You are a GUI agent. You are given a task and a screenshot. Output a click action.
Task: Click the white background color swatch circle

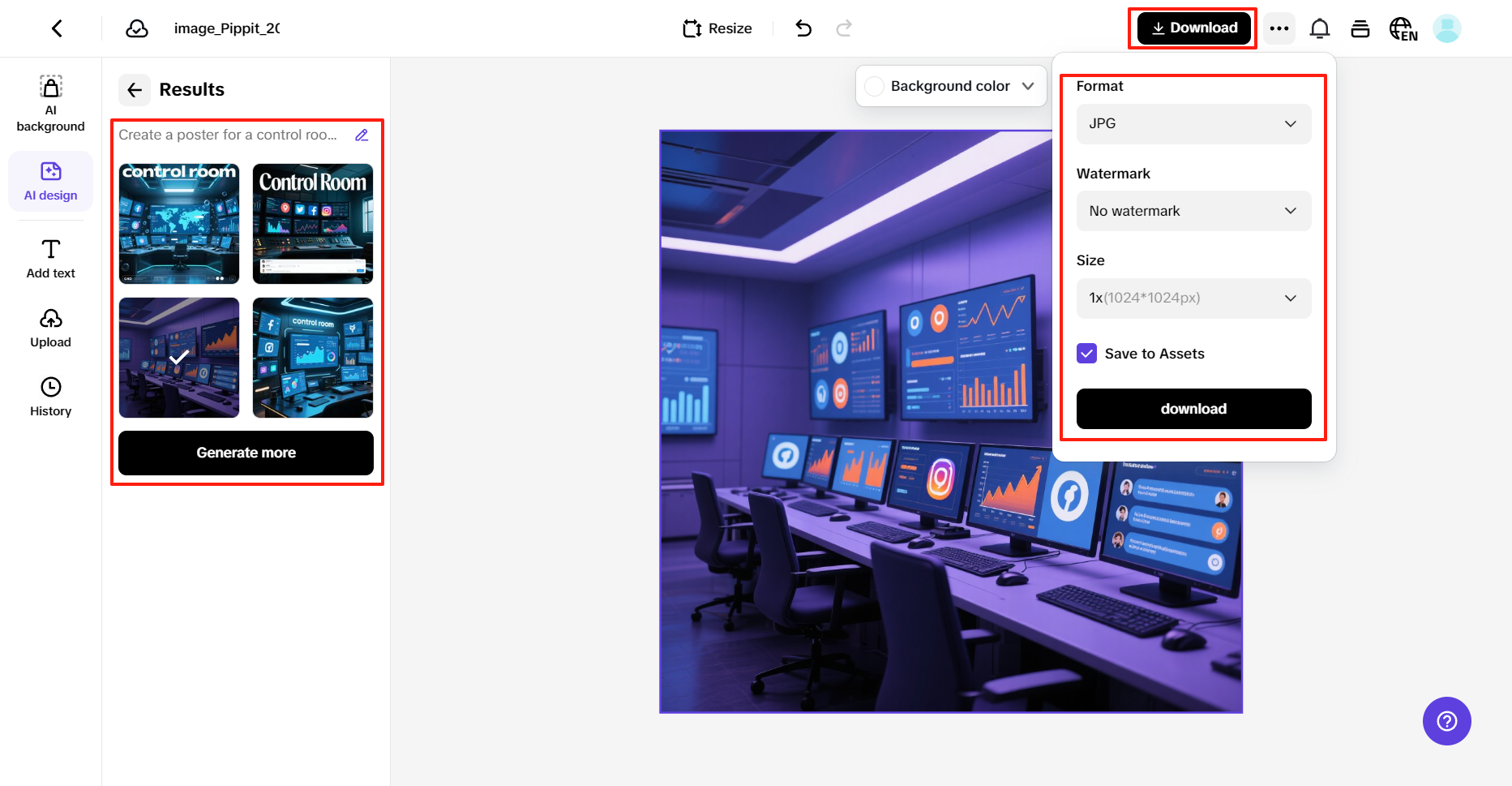875,86
